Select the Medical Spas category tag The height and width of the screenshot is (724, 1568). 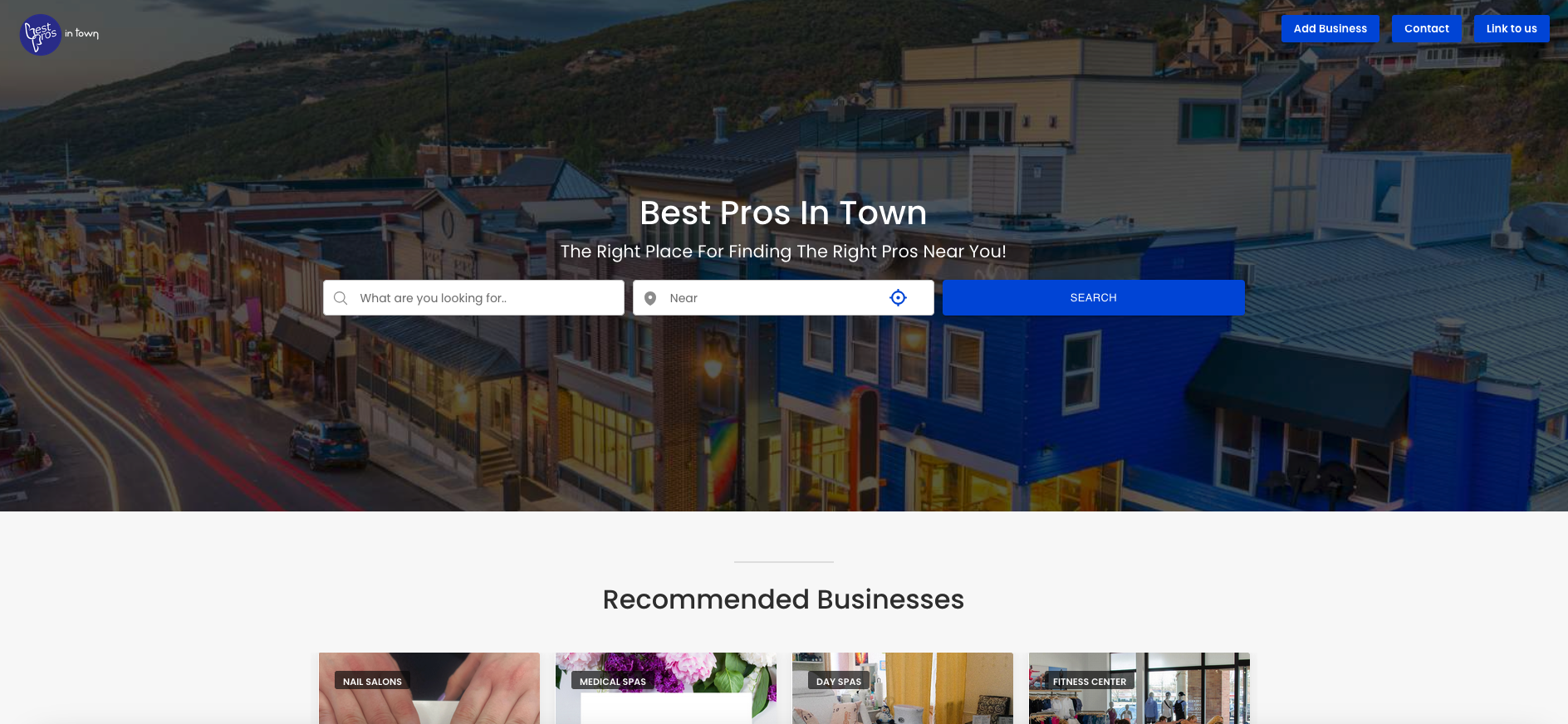point(612,682)
